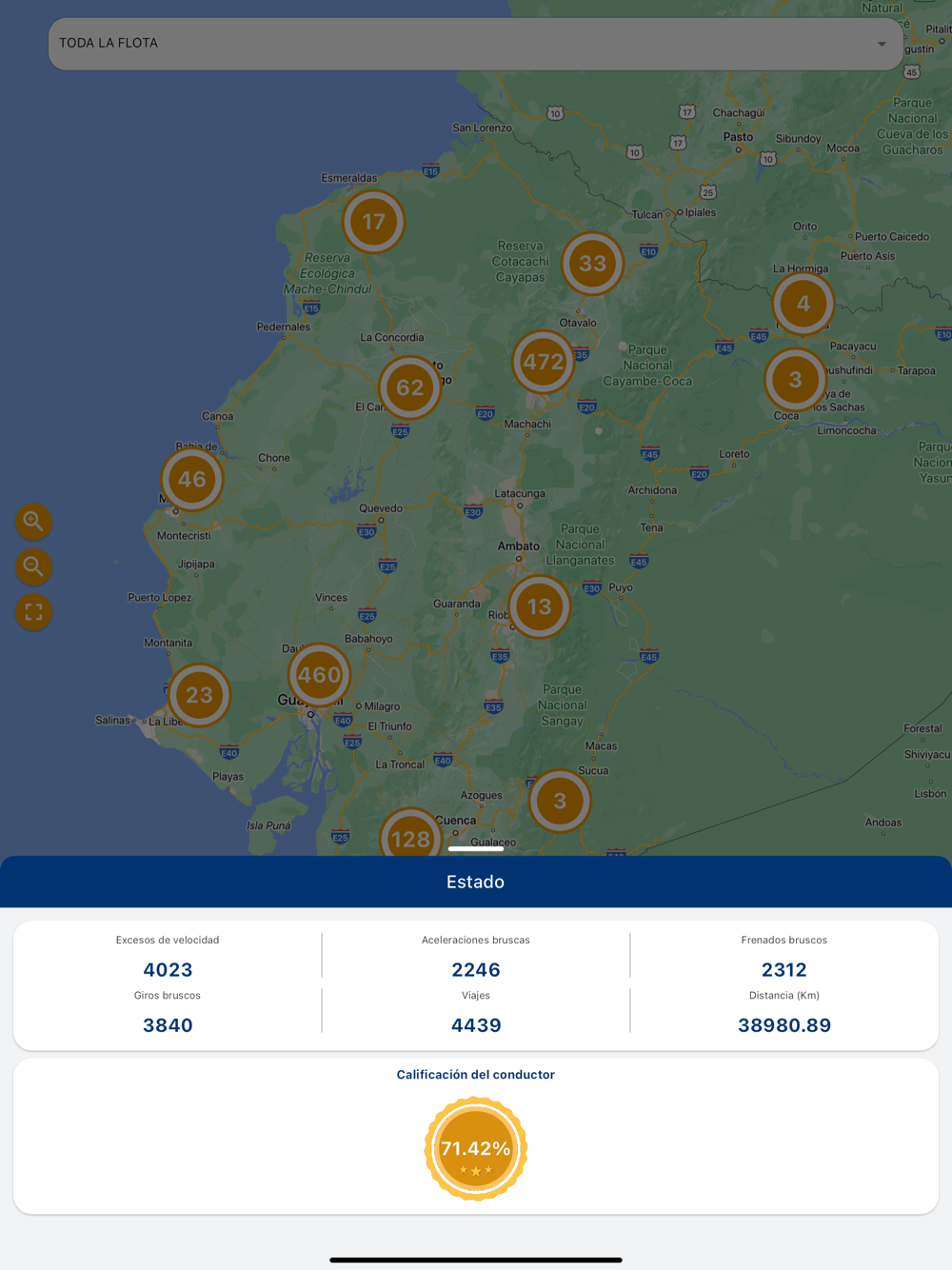
Task: Tap the cluster labeled 3 near Coca
Action: coord(795,380)
